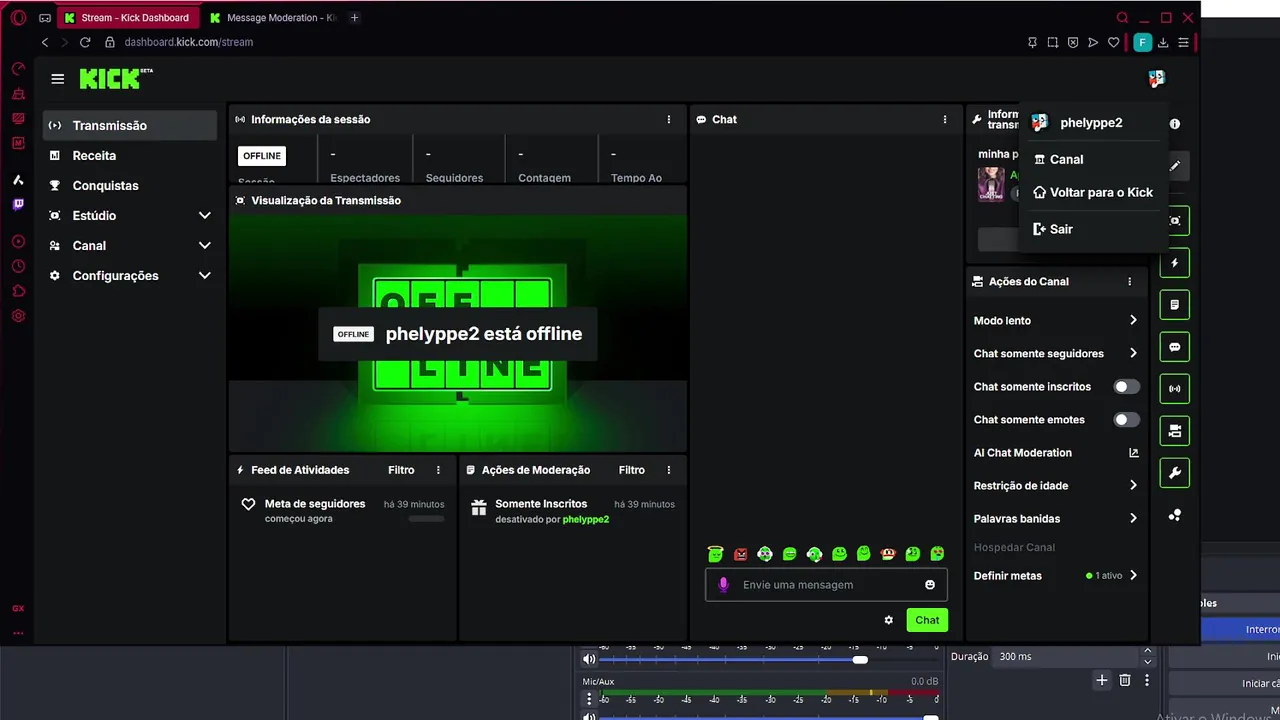1280x720 pixels.
Task: Open the Feed de Atividades three-dot options
Action: pyautogui.click(x=438, y=470)
